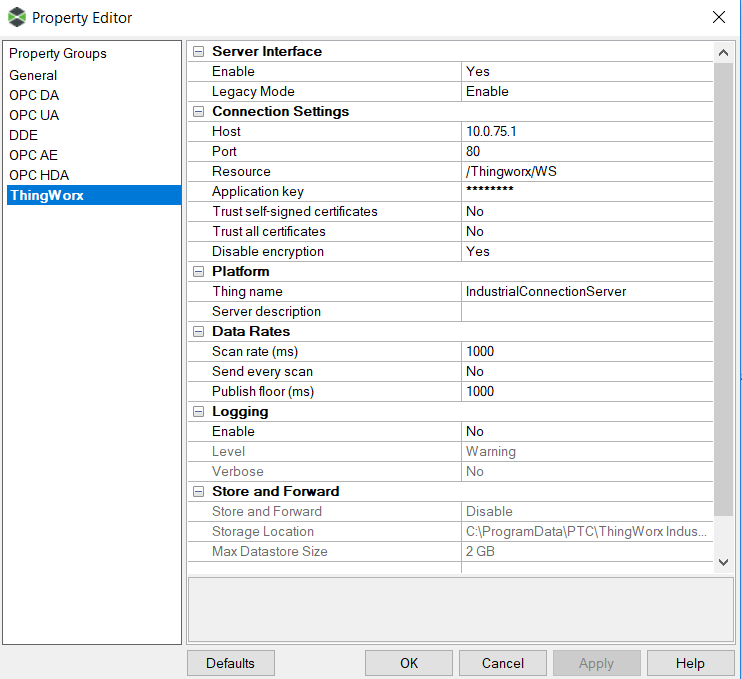Click the Defaults button
Screen dimensions: 742x679
(230, 663)
